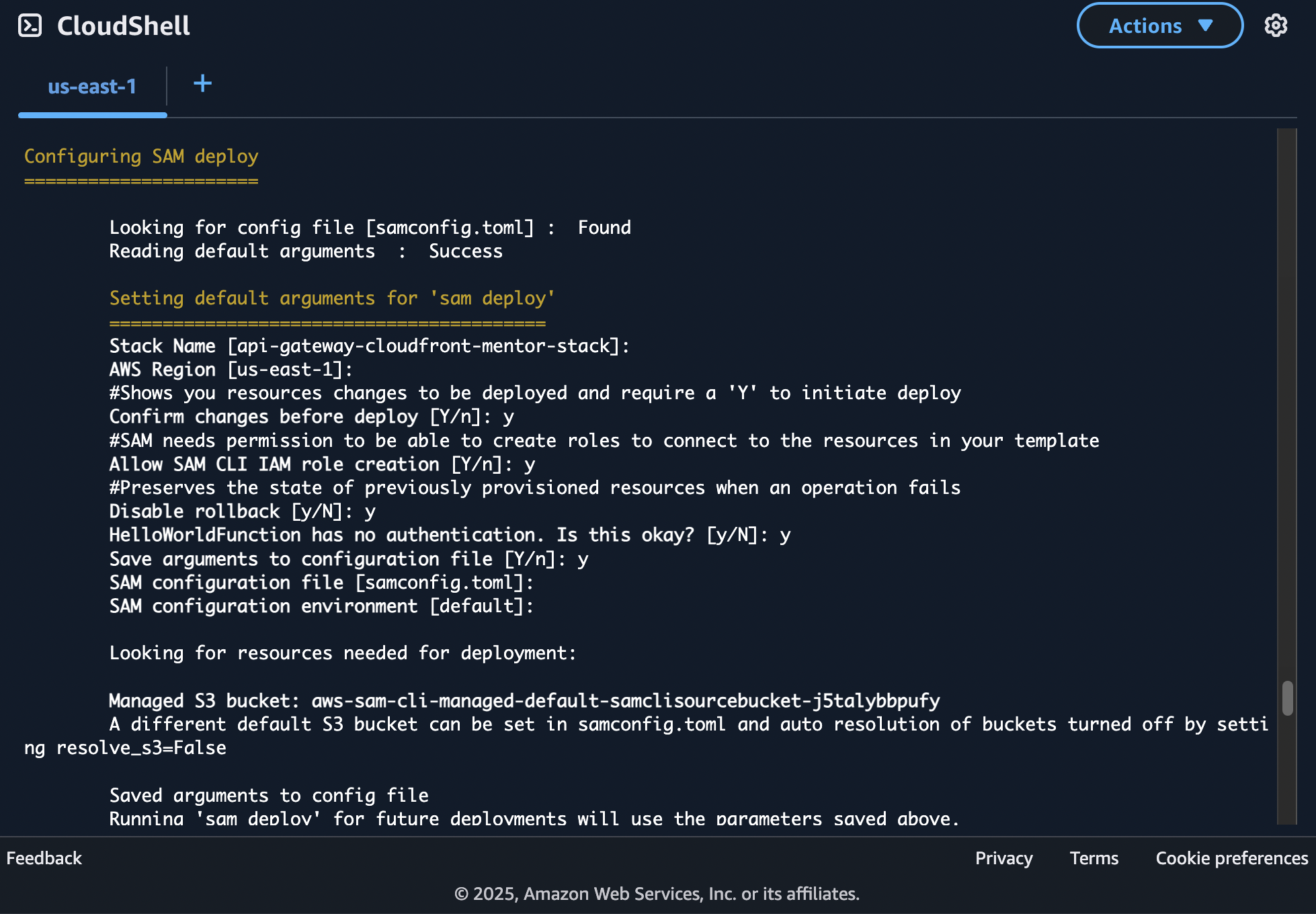Open the Terms link
Screen dimensions: 1316x914
click(1094, 858)
